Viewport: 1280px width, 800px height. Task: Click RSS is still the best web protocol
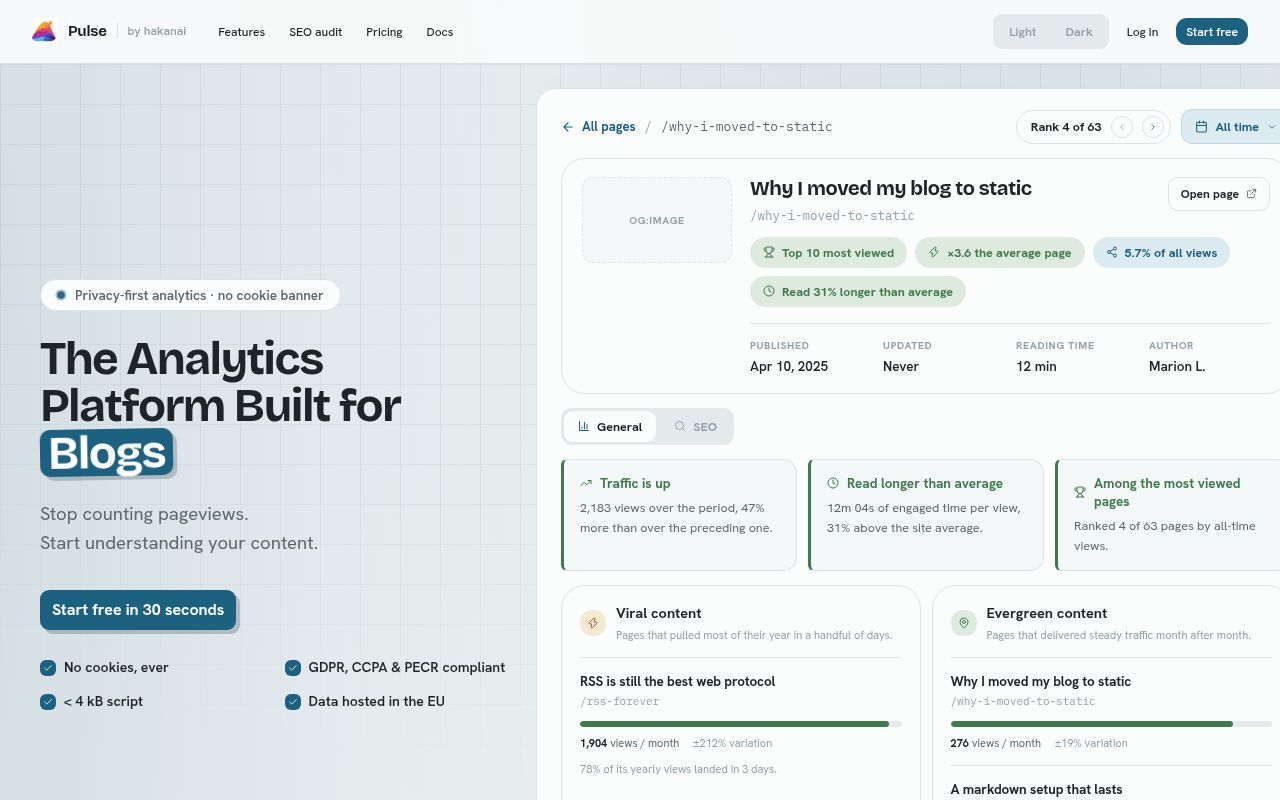677,681
